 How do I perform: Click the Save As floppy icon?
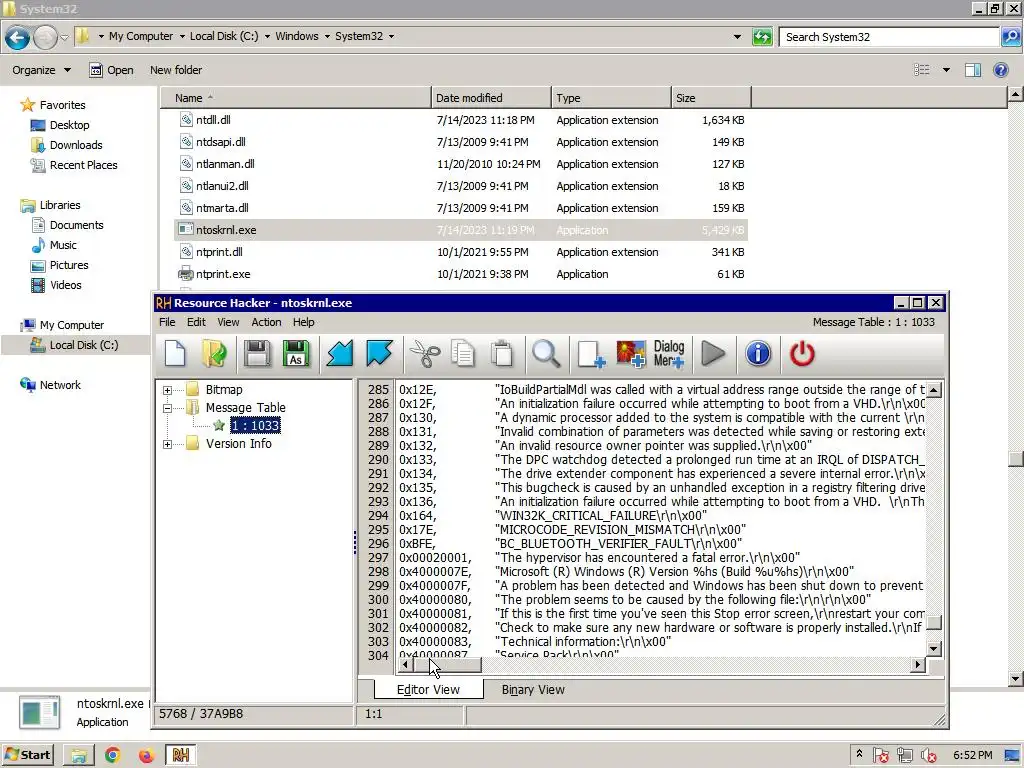click(296, 354)
